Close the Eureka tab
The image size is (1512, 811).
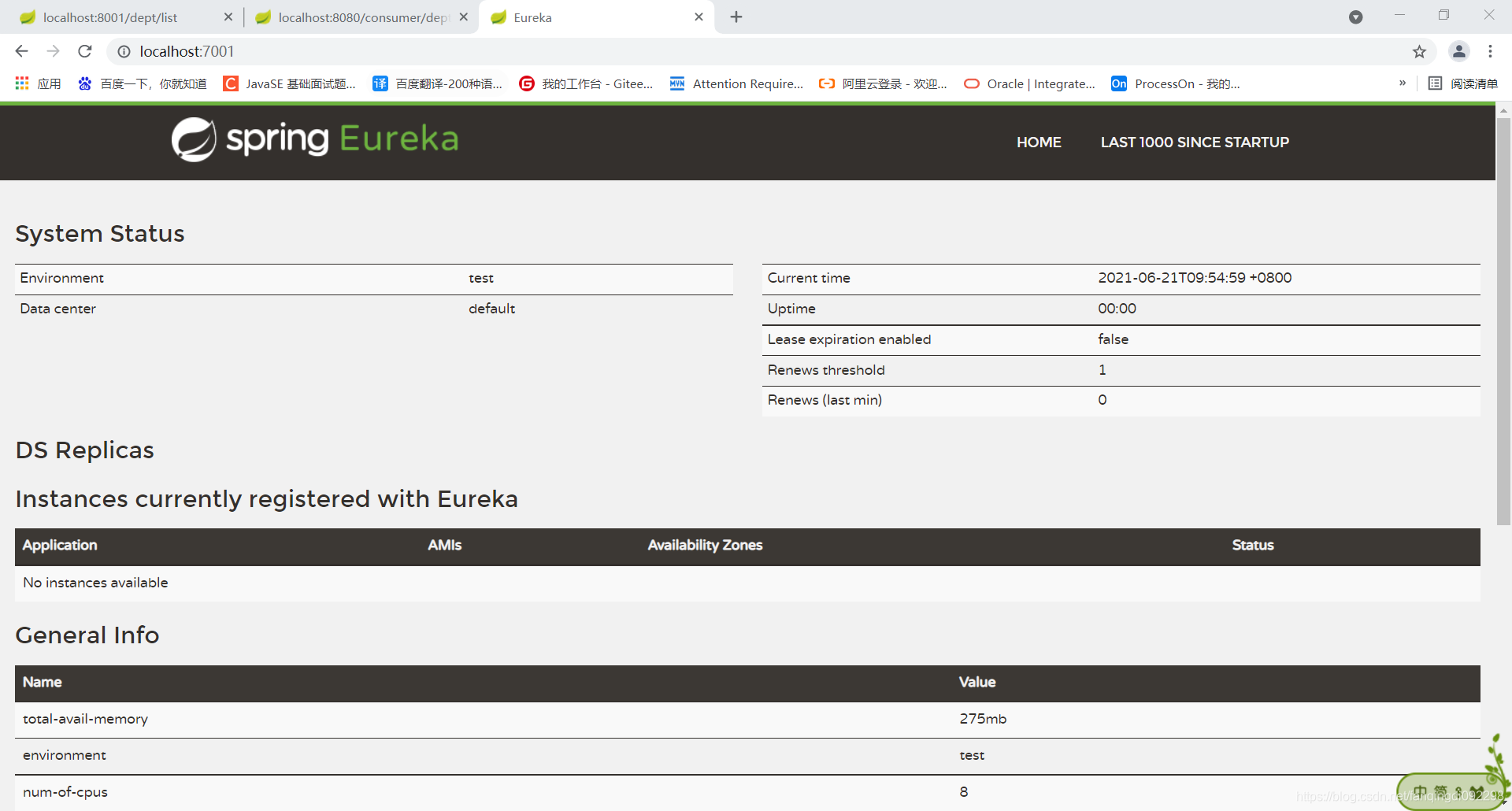click(x=699, y=17)
